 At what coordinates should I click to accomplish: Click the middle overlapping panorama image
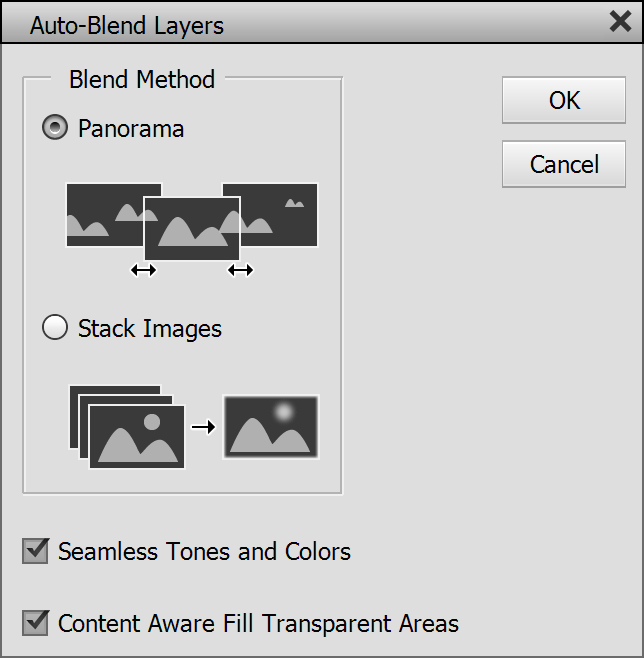coord(192,228)
